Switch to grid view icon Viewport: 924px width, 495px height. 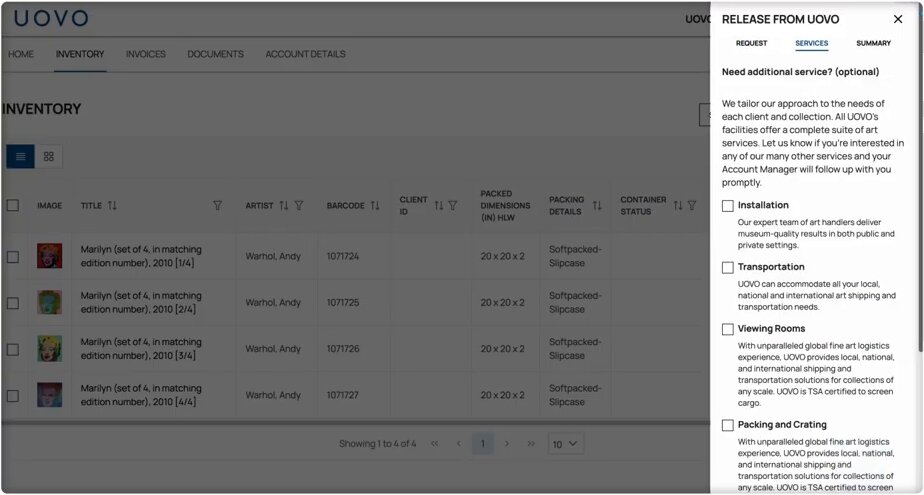pyautogui.click(x=49, y=156)
